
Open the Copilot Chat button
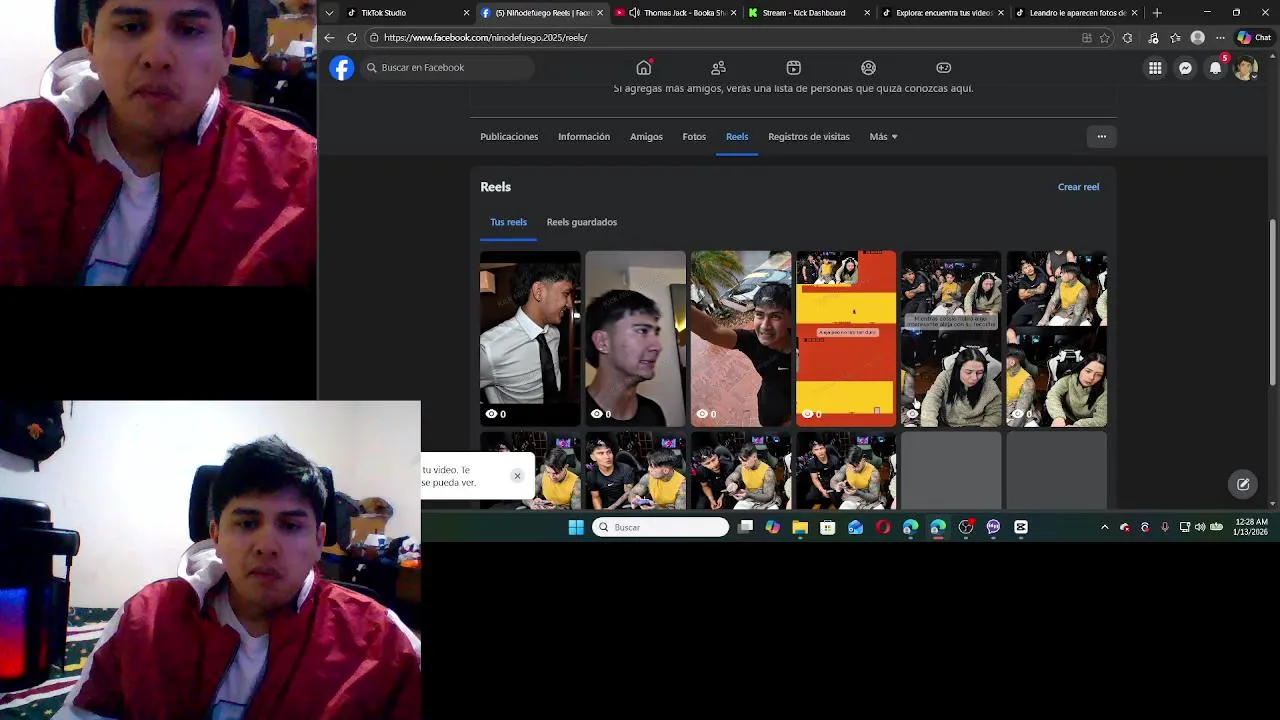coord(1253,38)
